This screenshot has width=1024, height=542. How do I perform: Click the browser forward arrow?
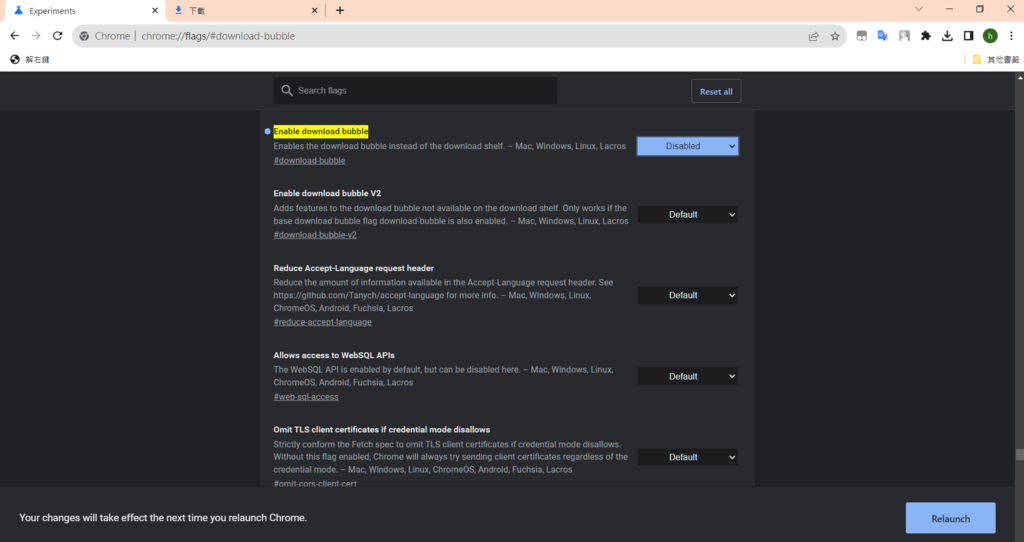(36, 36)
